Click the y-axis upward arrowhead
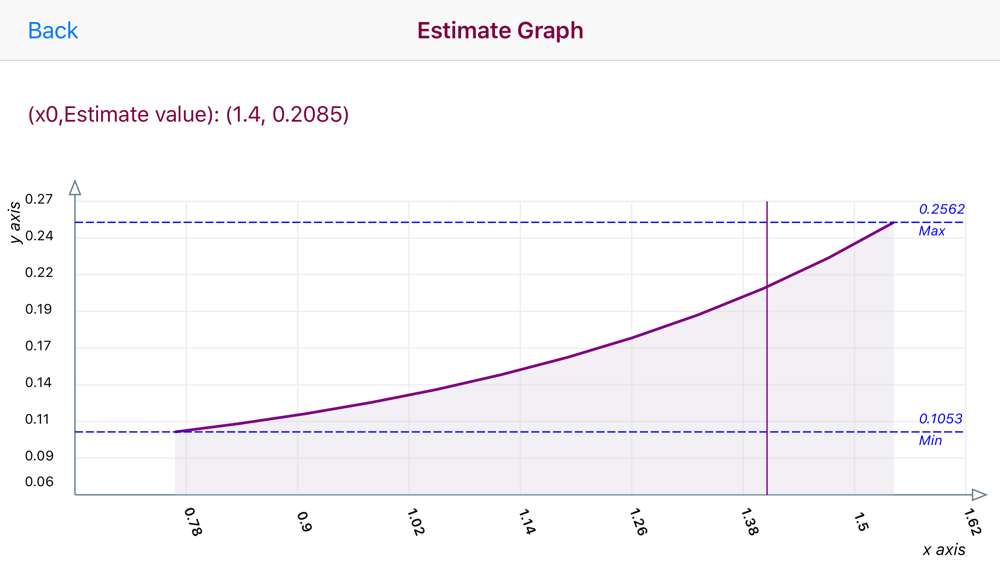This screenshot has width=1000, height=563. pos(75,188)
